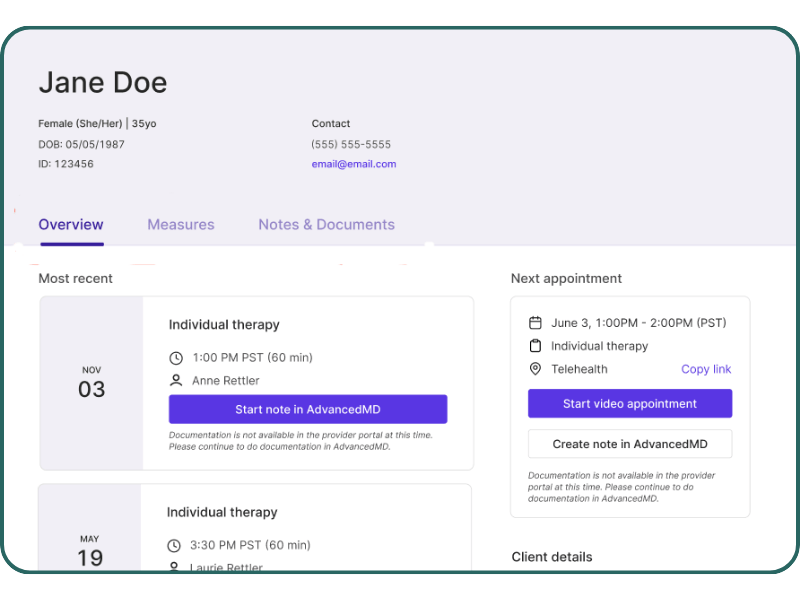Click the location pin icon beside Telehealth
The width and height of the screenshot is (800, 600).
coord(535,369)
